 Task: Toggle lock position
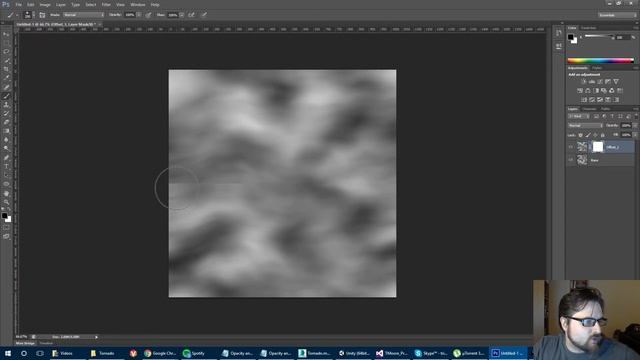(596, 135)
